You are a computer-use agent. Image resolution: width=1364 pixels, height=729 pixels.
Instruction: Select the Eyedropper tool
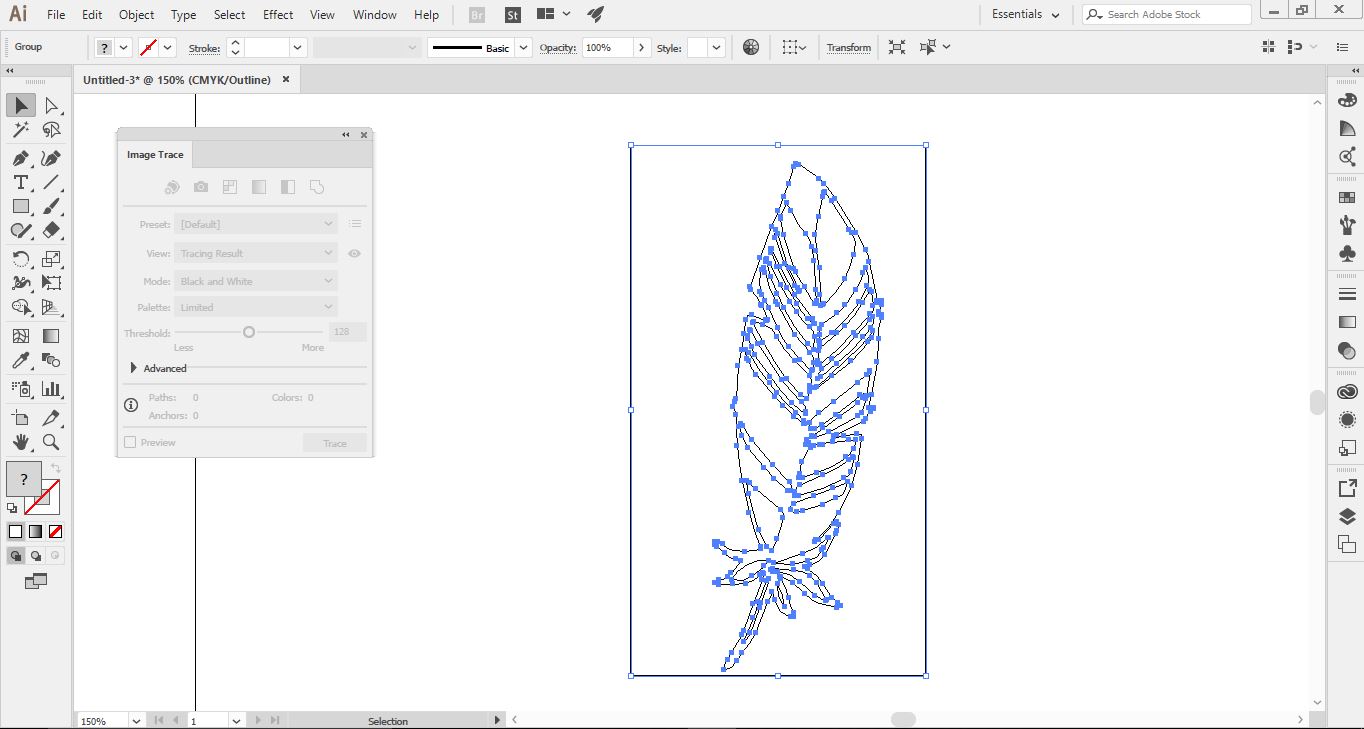[x=21, y=360]
